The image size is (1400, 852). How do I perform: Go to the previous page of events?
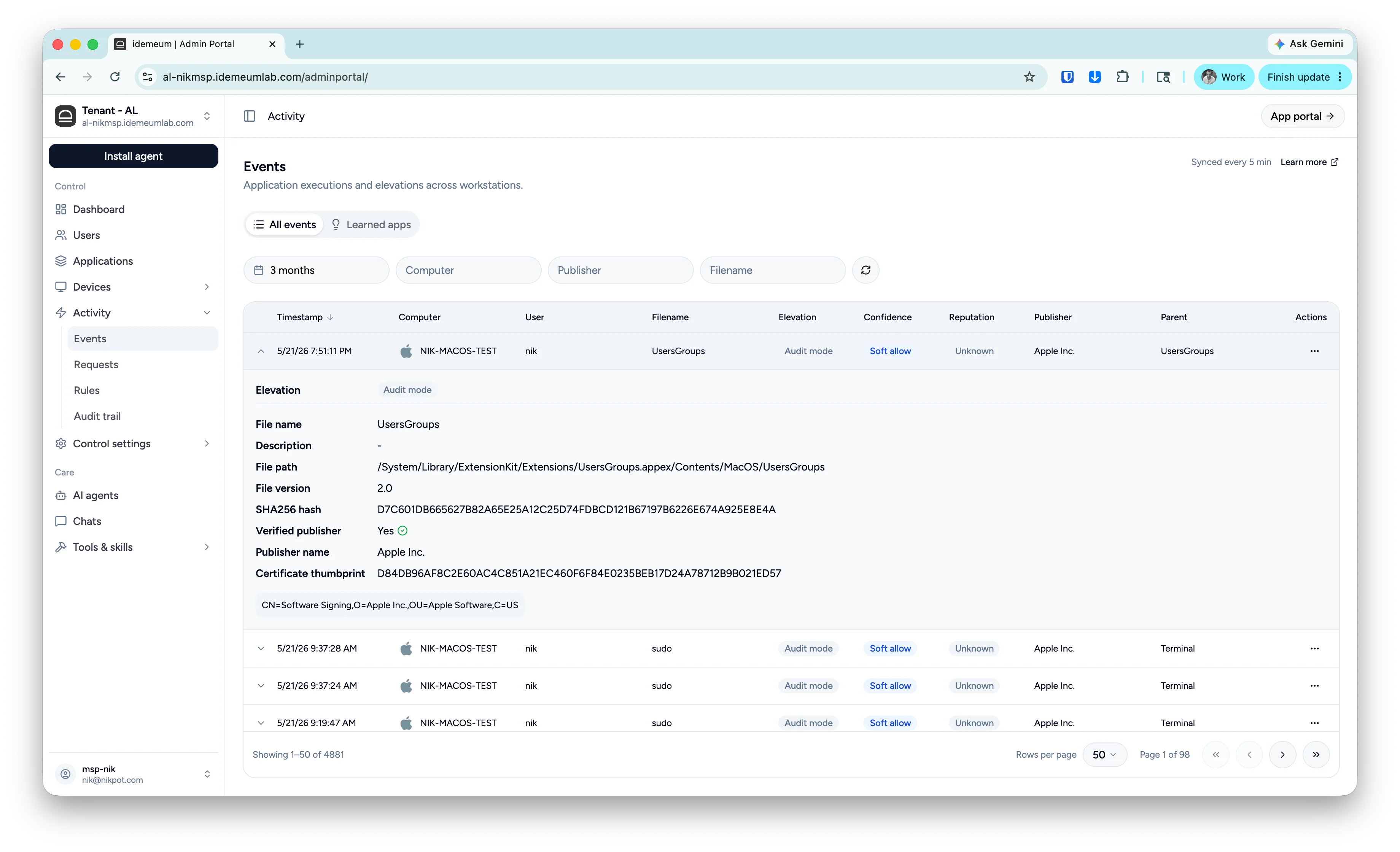click(x=1249, y=754)
